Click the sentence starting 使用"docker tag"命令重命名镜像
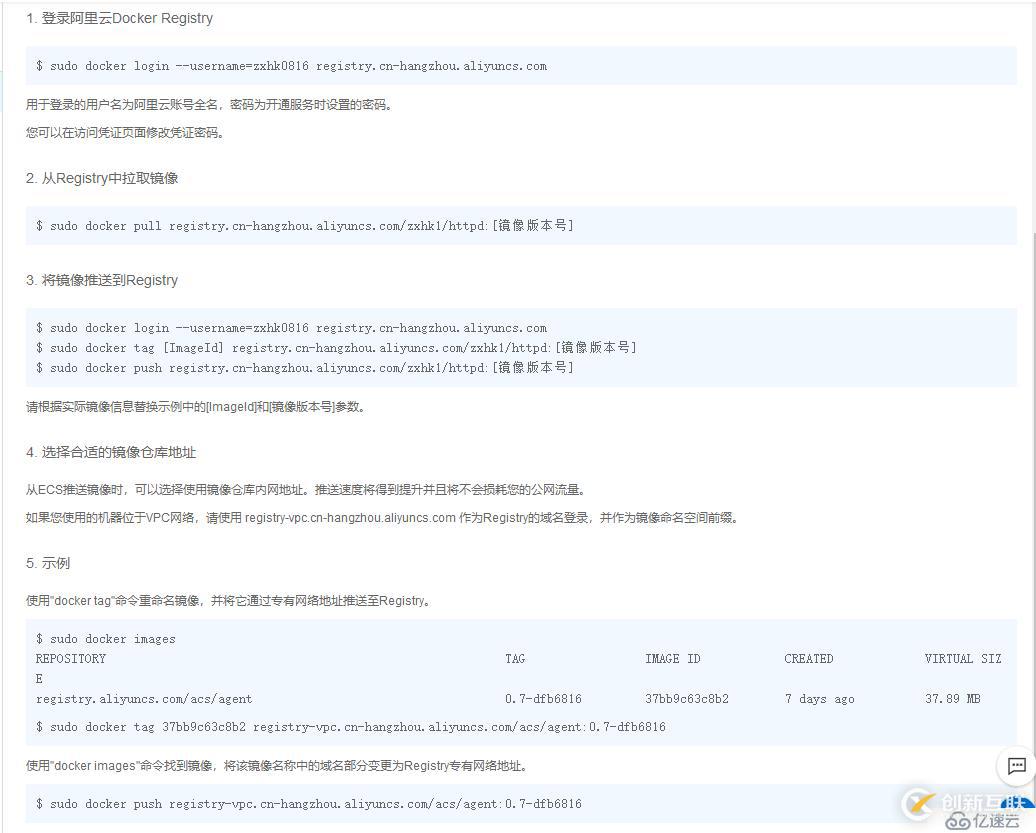 [x=229, y=600]
